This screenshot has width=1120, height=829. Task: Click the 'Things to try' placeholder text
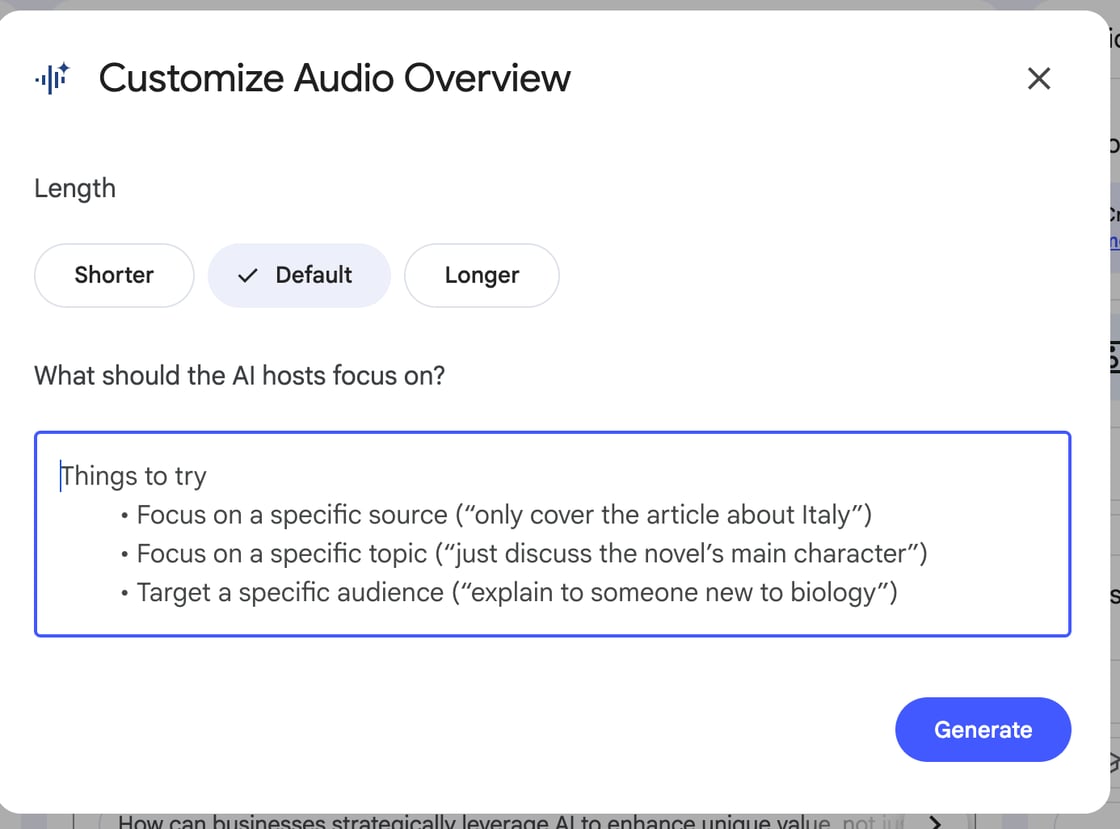tap(131, 475)
